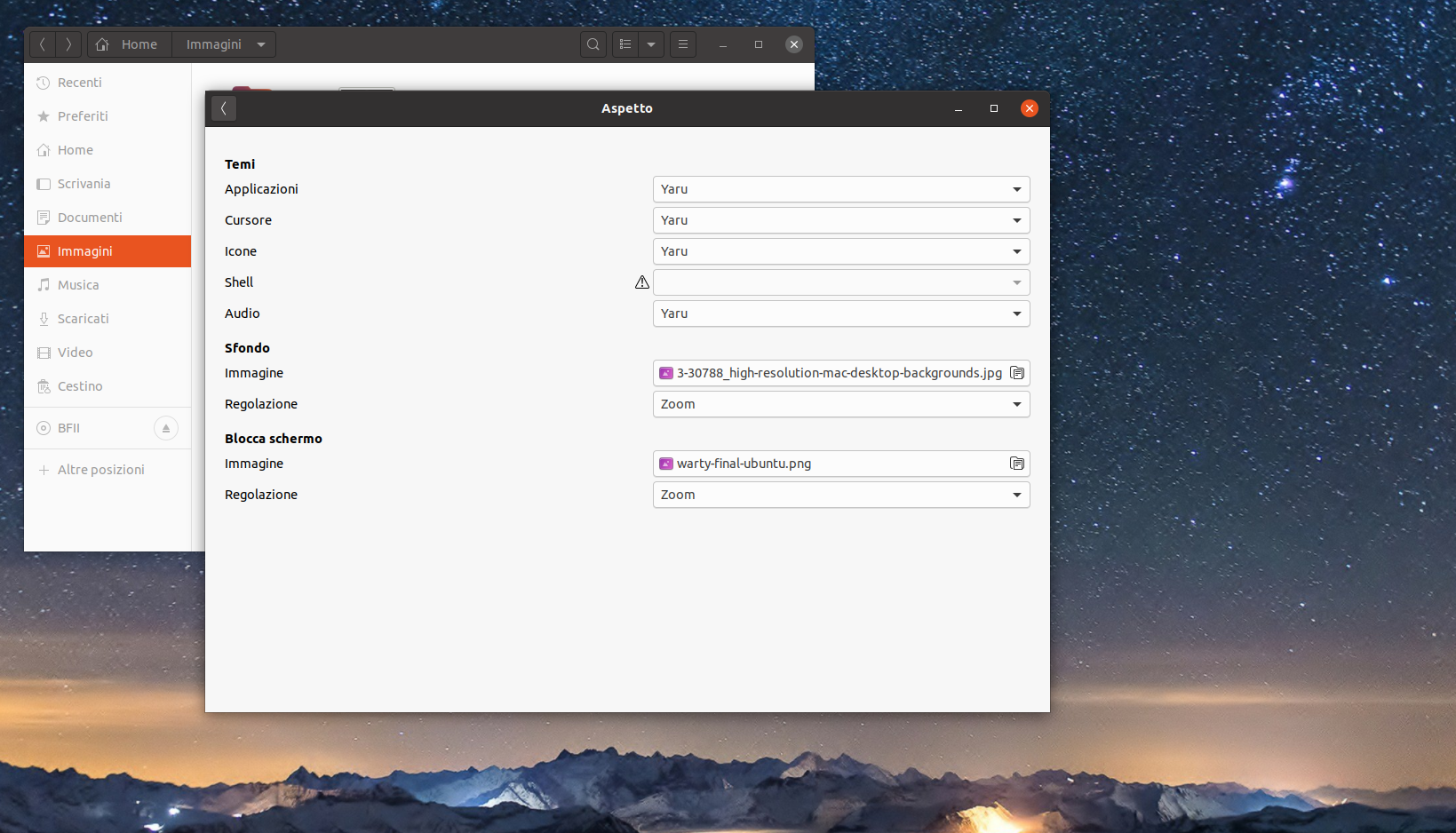The height and width of the screenshot is (833, 1456).
Task: Open Documenti in the sidebar
Action: (x=107, y=218)
